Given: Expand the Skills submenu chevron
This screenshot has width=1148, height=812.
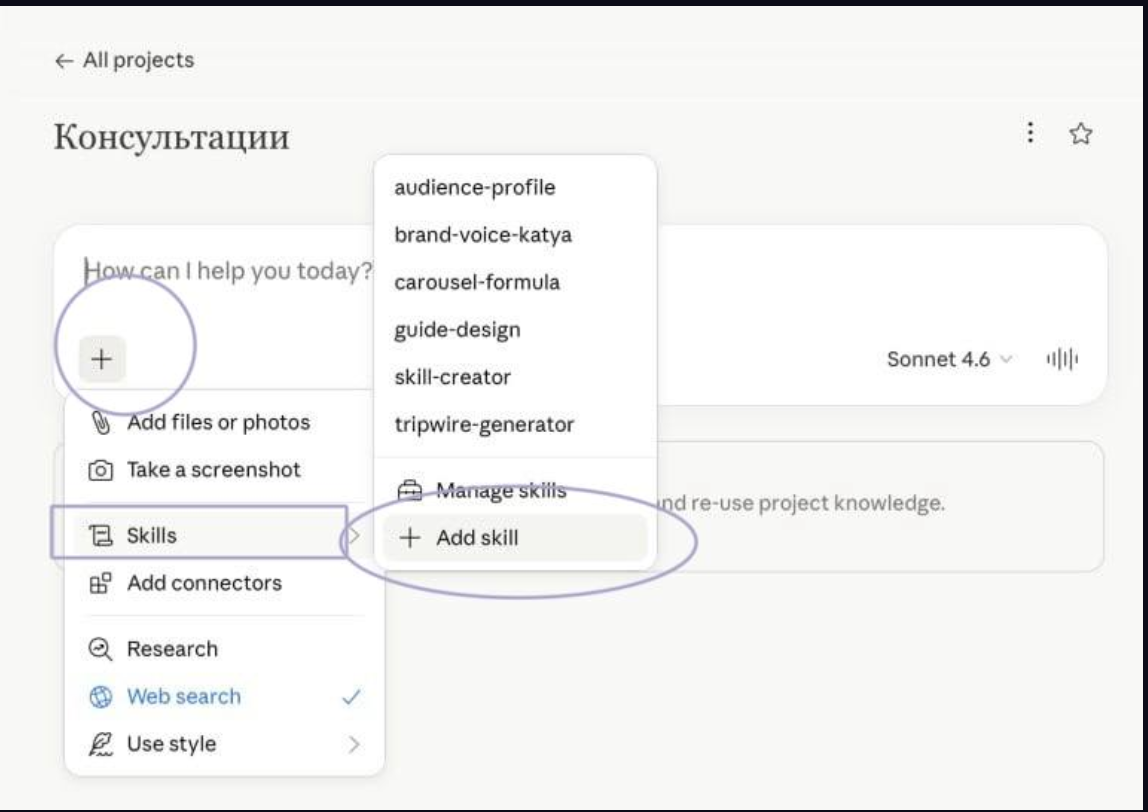Looking at the screenshot, I should (x=354, y=536).
